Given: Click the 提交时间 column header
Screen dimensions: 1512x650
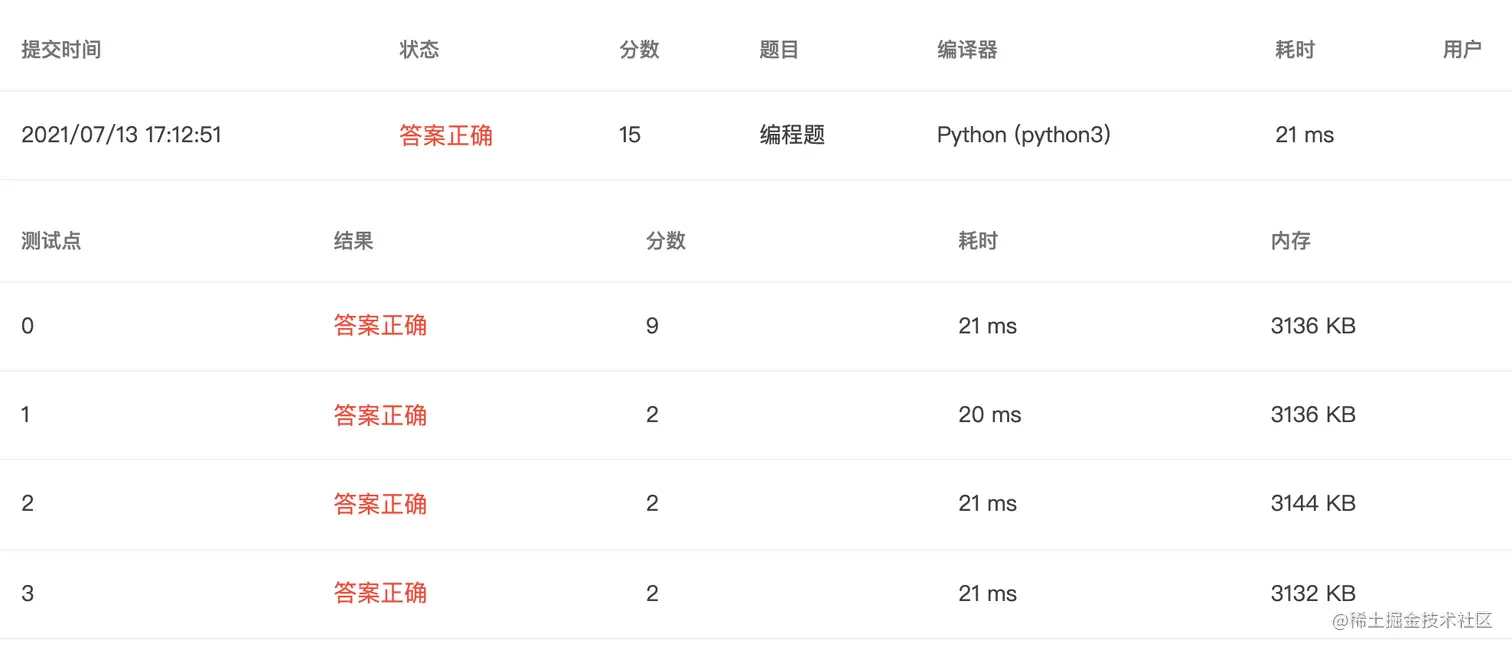Looking at the screenshot, I should click(61, 50).
